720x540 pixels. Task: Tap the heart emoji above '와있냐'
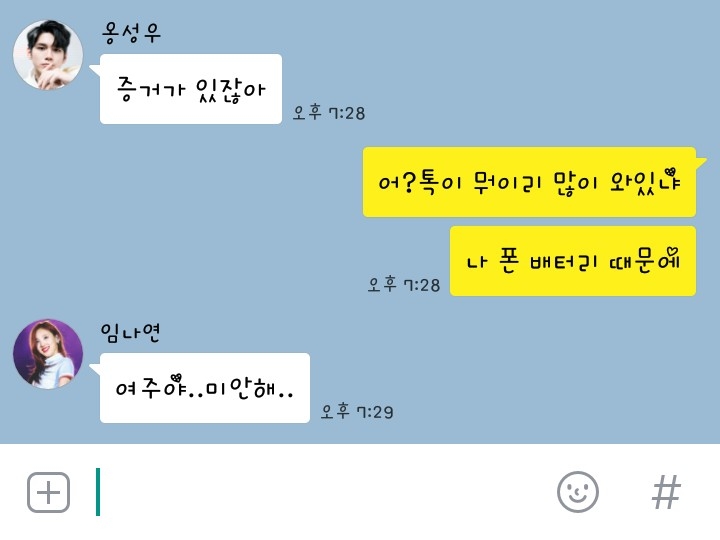coord(670,171)
